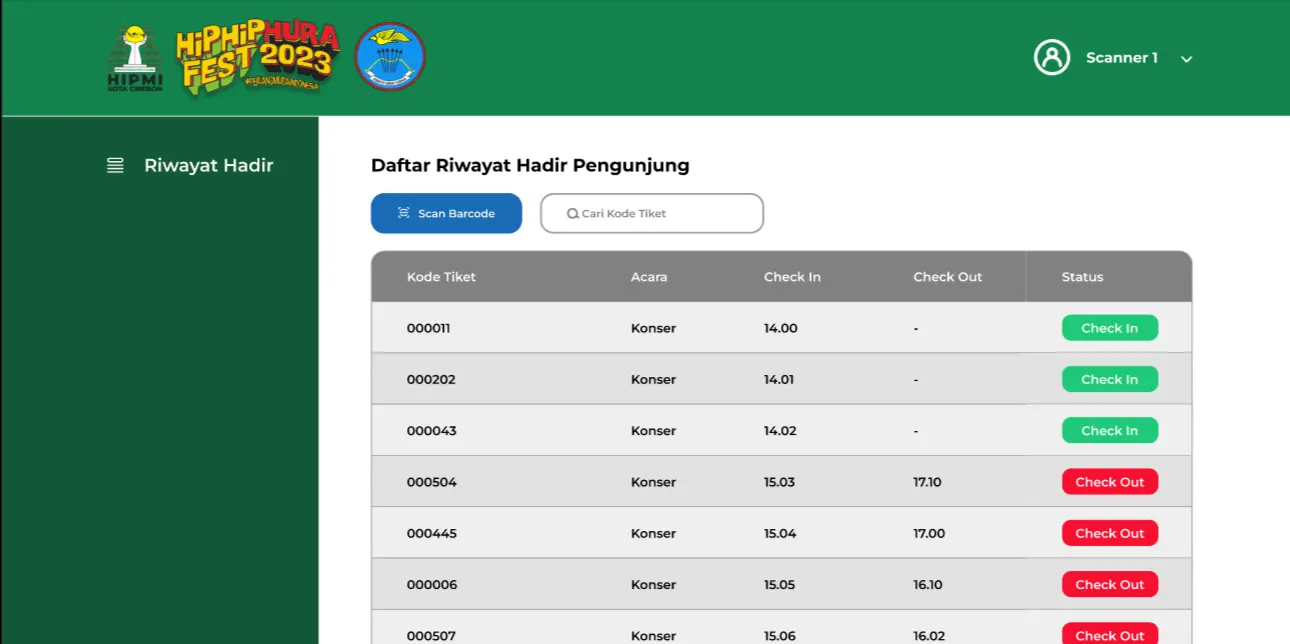Click the barcode icon inside Scan Barcode button
Screen dimensions: 1290x644
click(x=404, y=213)
